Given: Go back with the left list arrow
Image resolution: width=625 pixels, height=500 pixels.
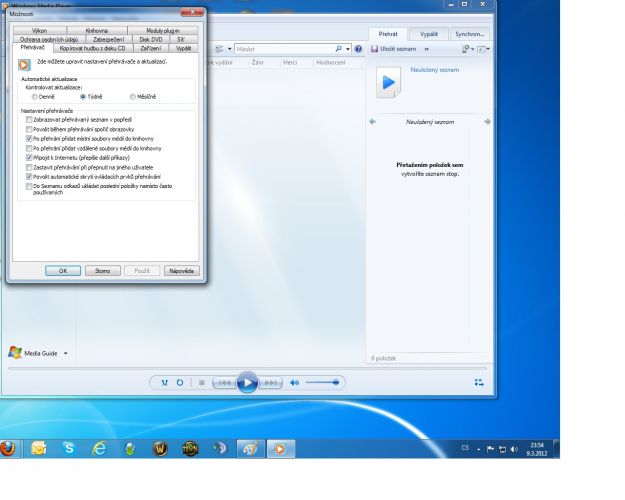Looking at the screenshot, I should pyautogui.click(x=372, y=122).
